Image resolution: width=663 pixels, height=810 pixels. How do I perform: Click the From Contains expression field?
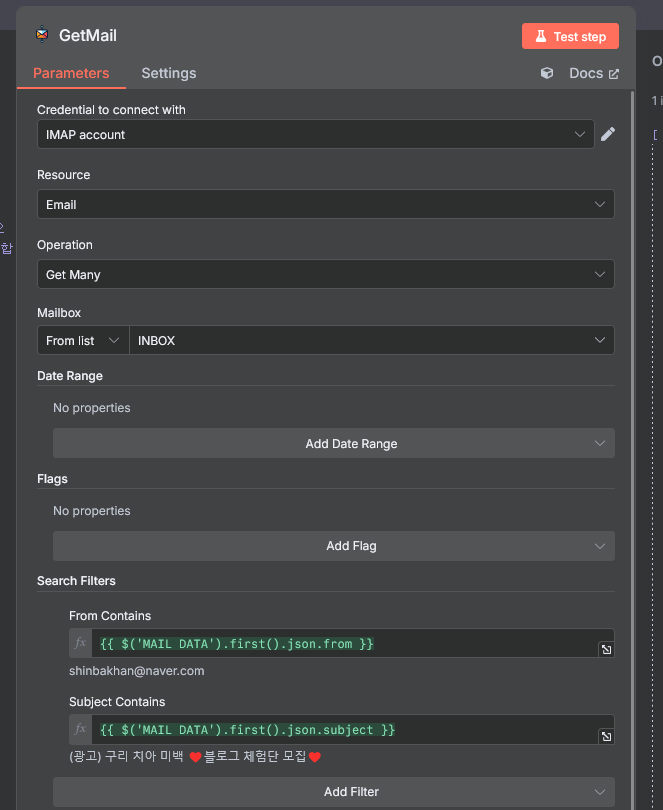[345, 644]
